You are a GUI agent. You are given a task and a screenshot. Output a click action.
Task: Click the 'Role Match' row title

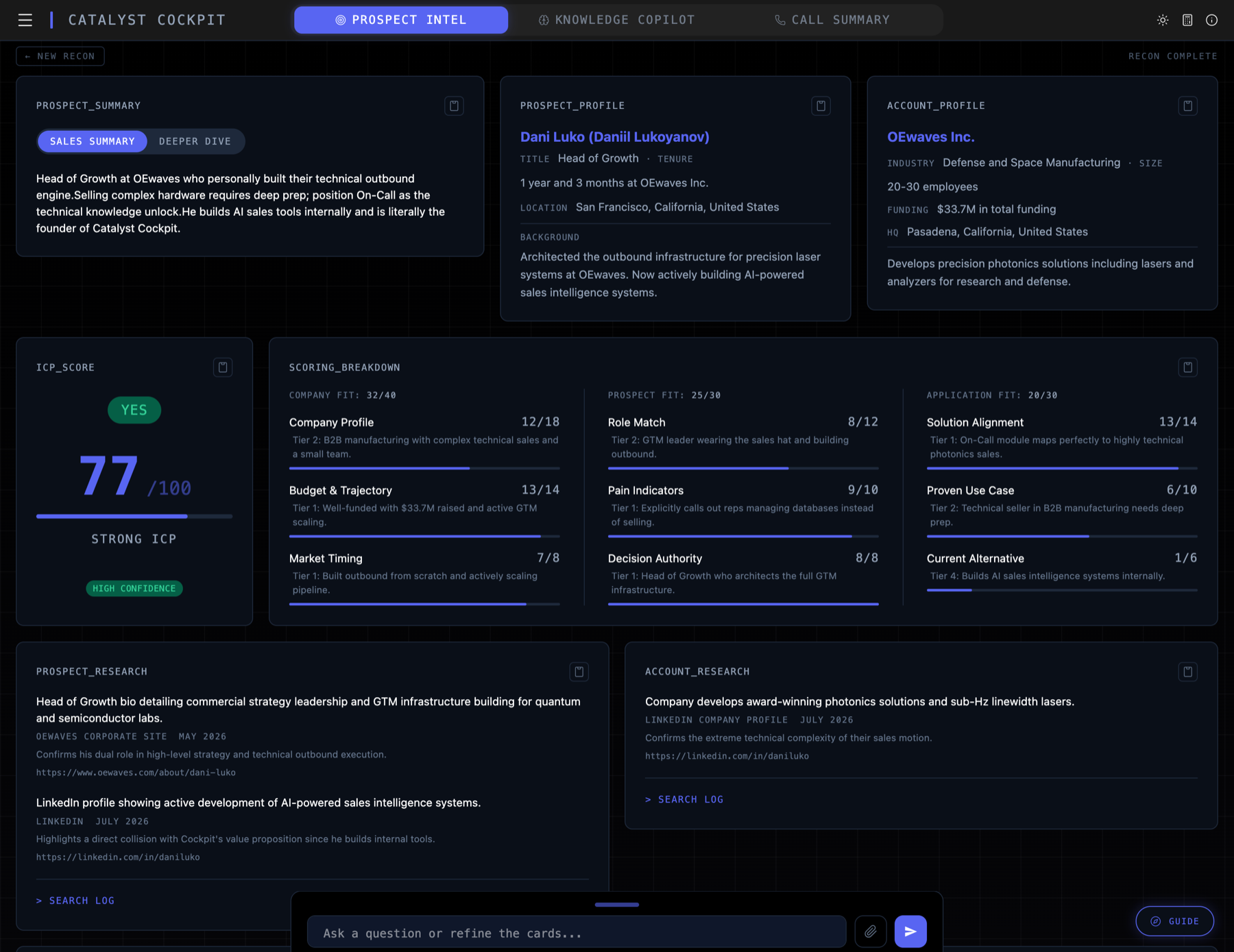click(x=637, y=423)
